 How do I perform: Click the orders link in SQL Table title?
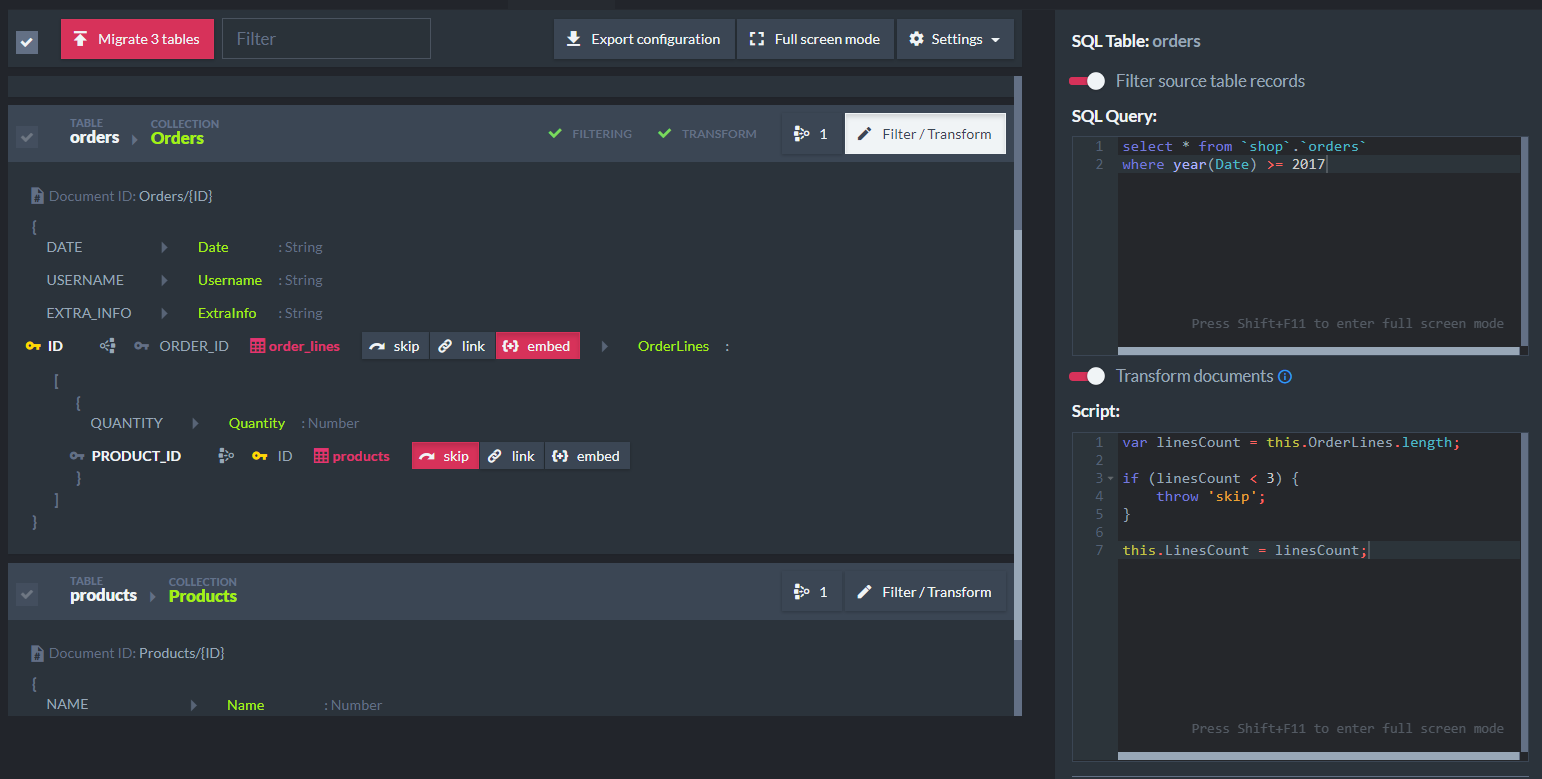click(1176, 41)
